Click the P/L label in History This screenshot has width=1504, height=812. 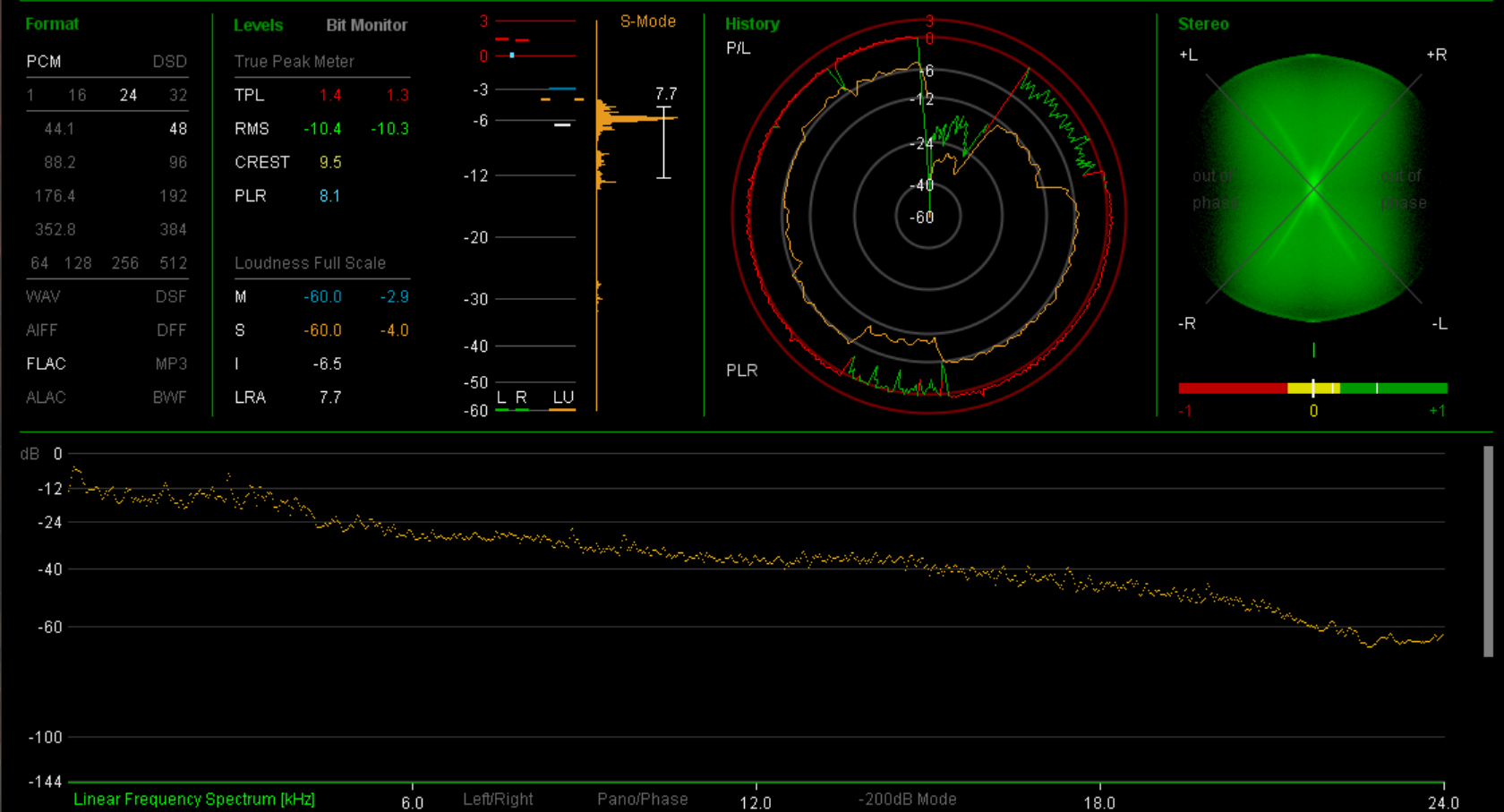coord(738,48)
